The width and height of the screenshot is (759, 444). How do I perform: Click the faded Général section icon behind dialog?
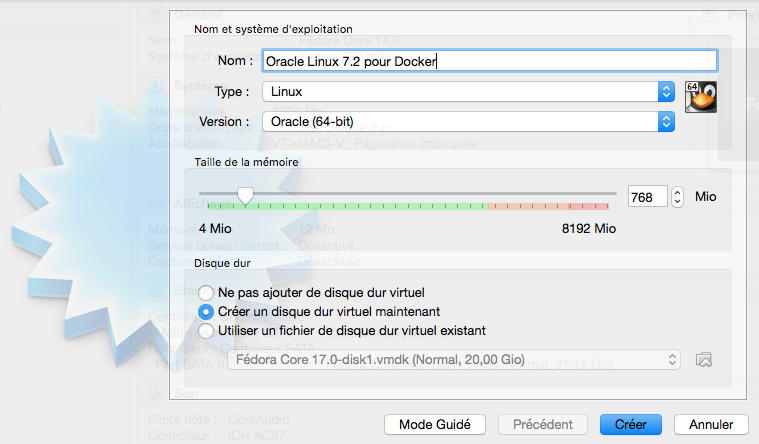coord(155,13)
